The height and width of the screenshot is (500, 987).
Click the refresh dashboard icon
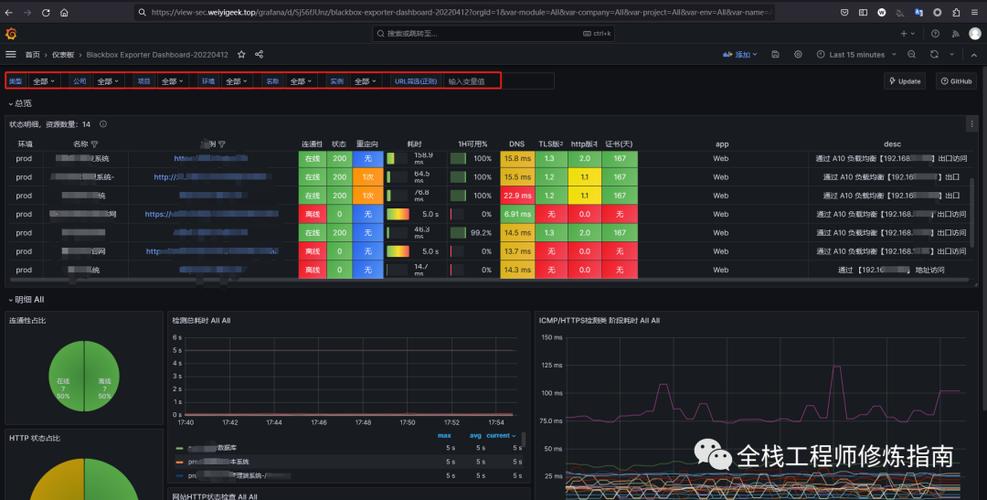pos(934,55)
